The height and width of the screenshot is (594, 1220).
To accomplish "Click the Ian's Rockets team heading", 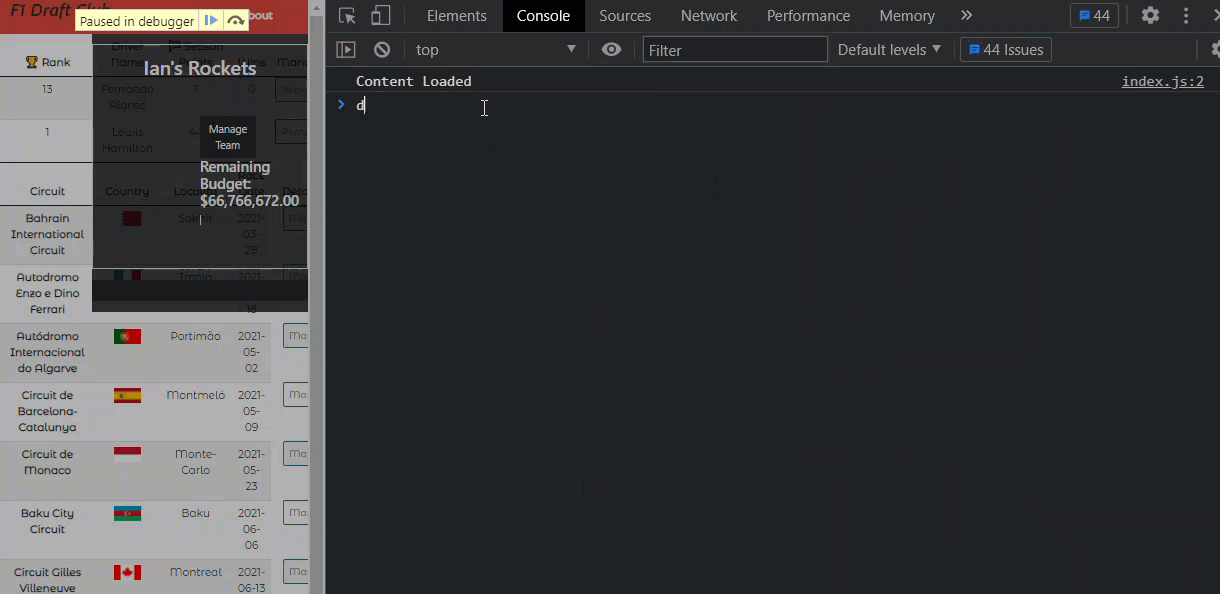I will pos(200,68).
